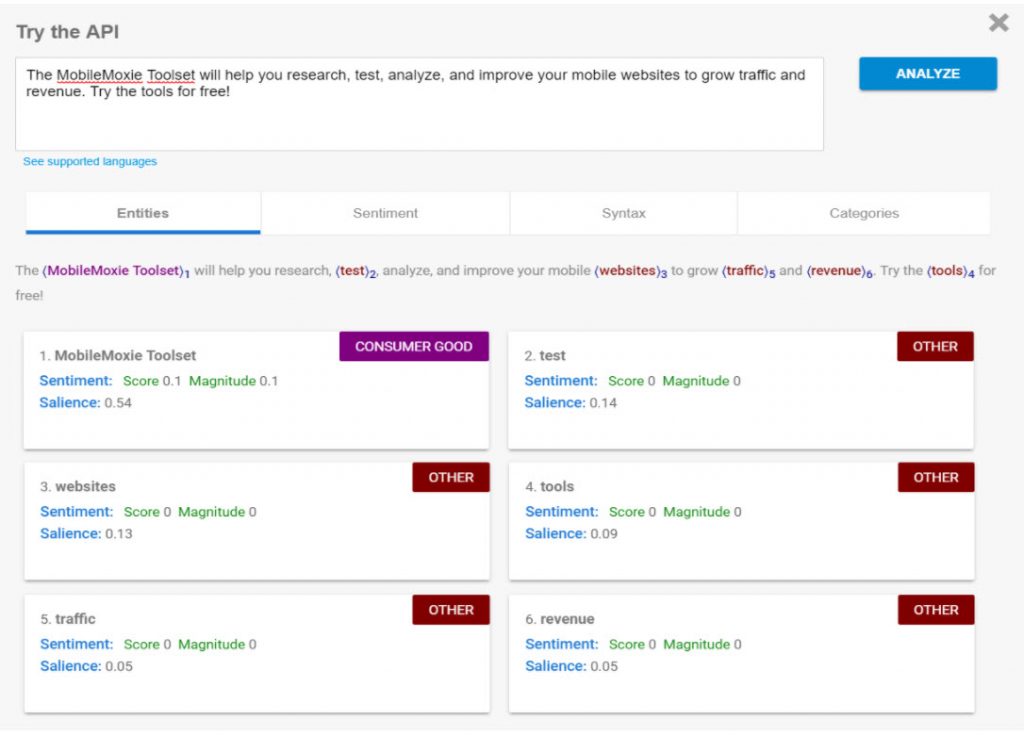Click OTHER badge on traffic card

451,610
